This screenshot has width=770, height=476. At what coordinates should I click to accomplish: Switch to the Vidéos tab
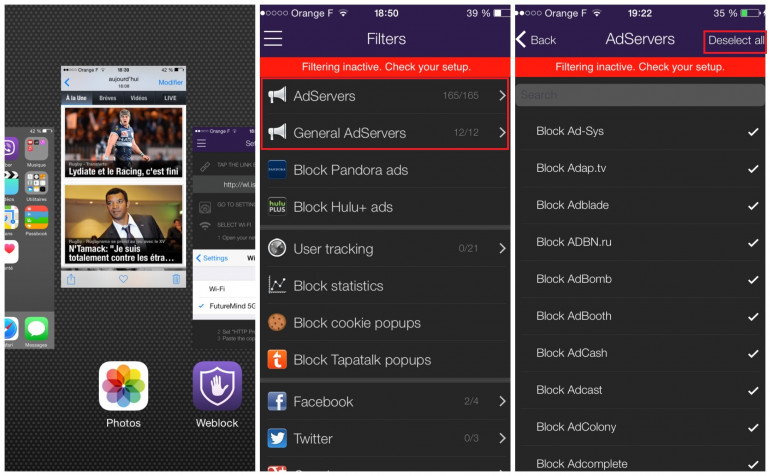tap(139, 99)
